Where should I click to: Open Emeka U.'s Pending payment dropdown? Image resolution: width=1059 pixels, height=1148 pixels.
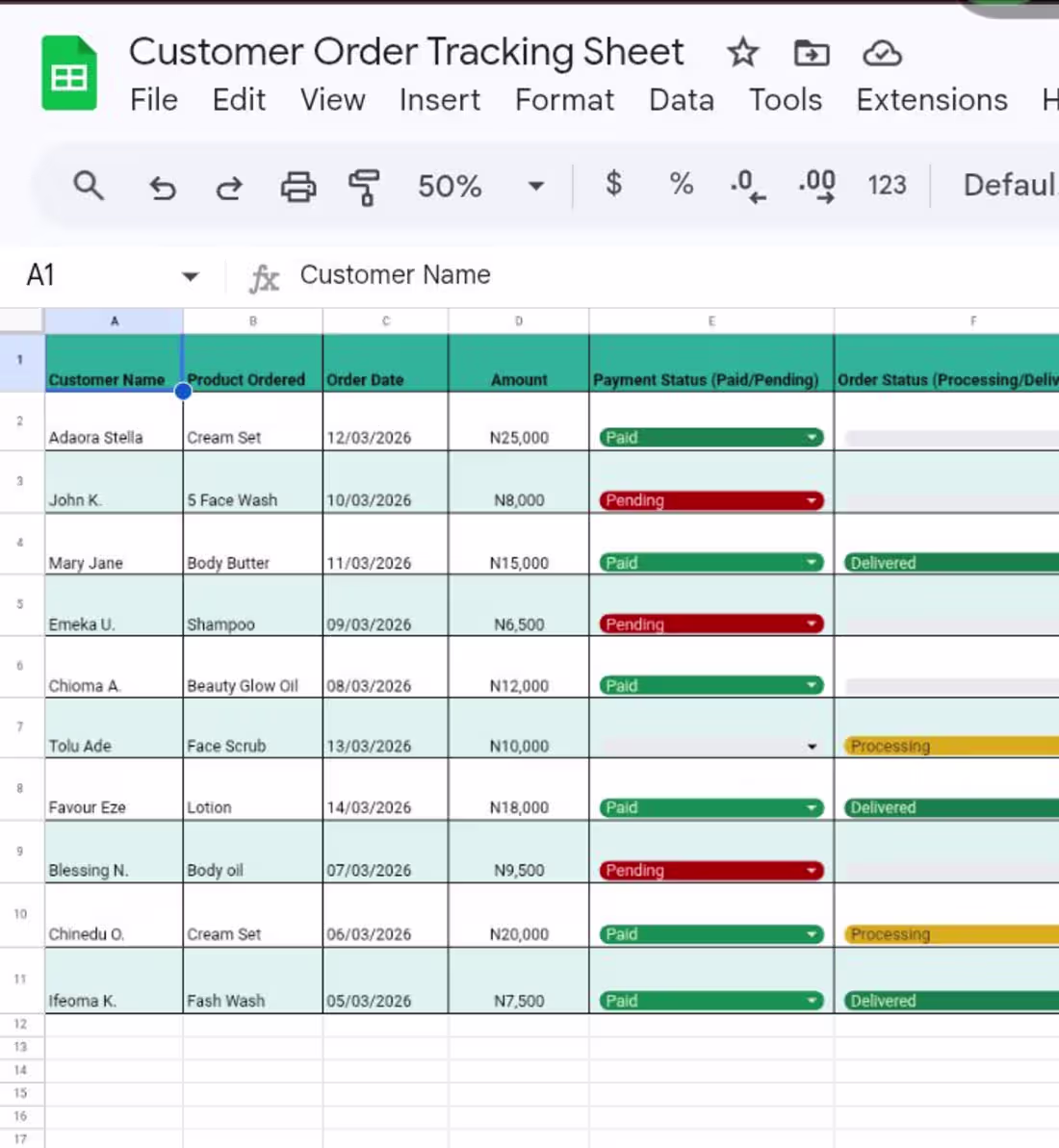[x=711, y=624]
